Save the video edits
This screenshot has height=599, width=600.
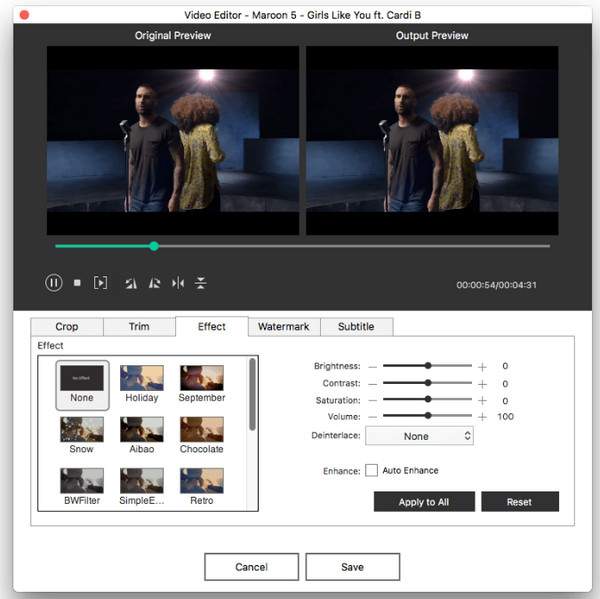[352, 567]
